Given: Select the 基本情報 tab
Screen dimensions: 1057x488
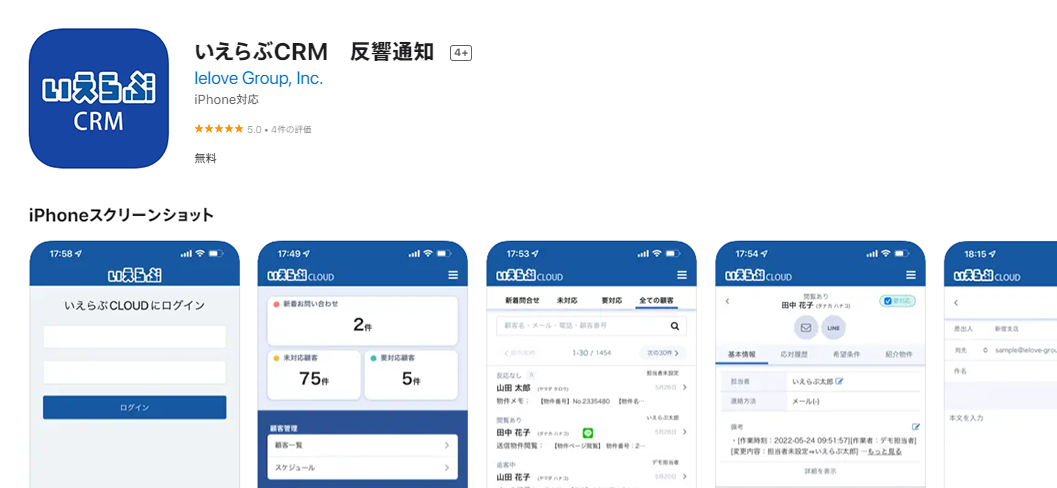Looking at the screenshot, I should pos(742,354).
